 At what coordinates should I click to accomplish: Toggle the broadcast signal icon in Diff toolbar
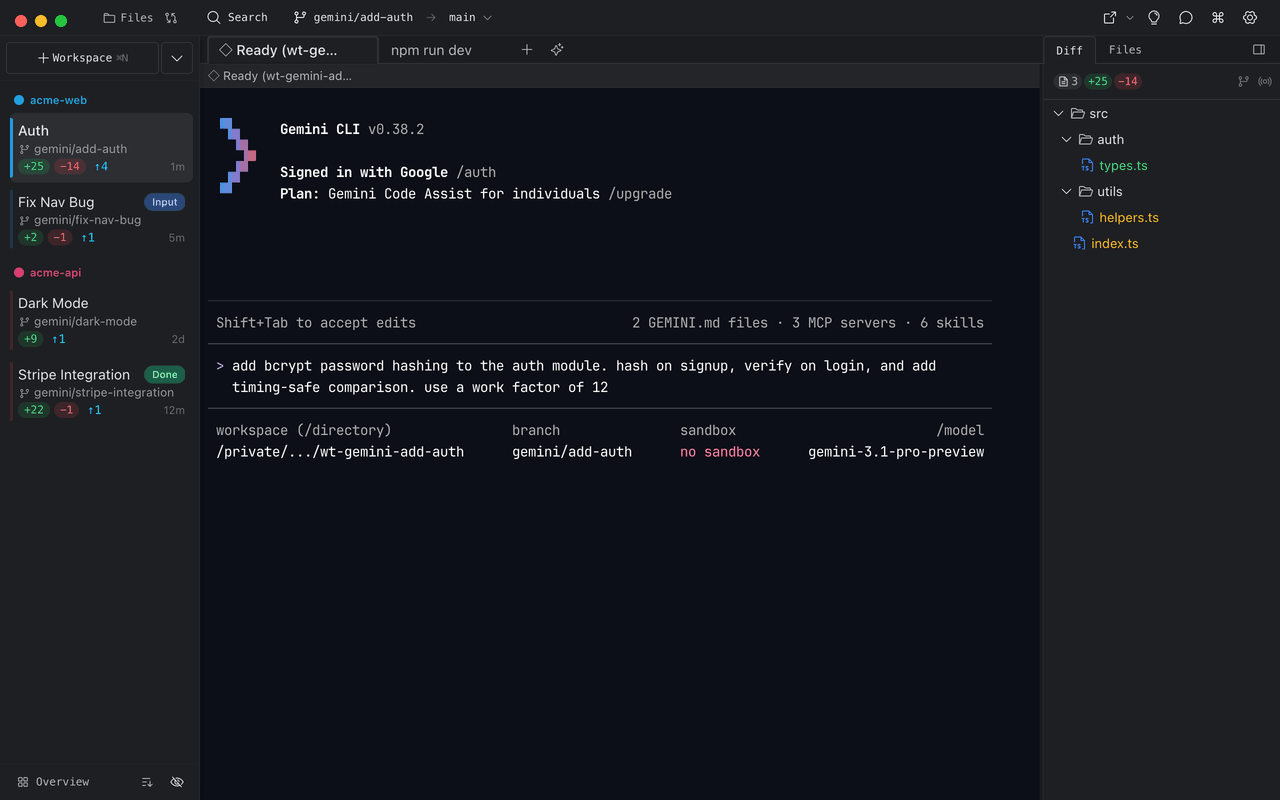[1265, 82]
